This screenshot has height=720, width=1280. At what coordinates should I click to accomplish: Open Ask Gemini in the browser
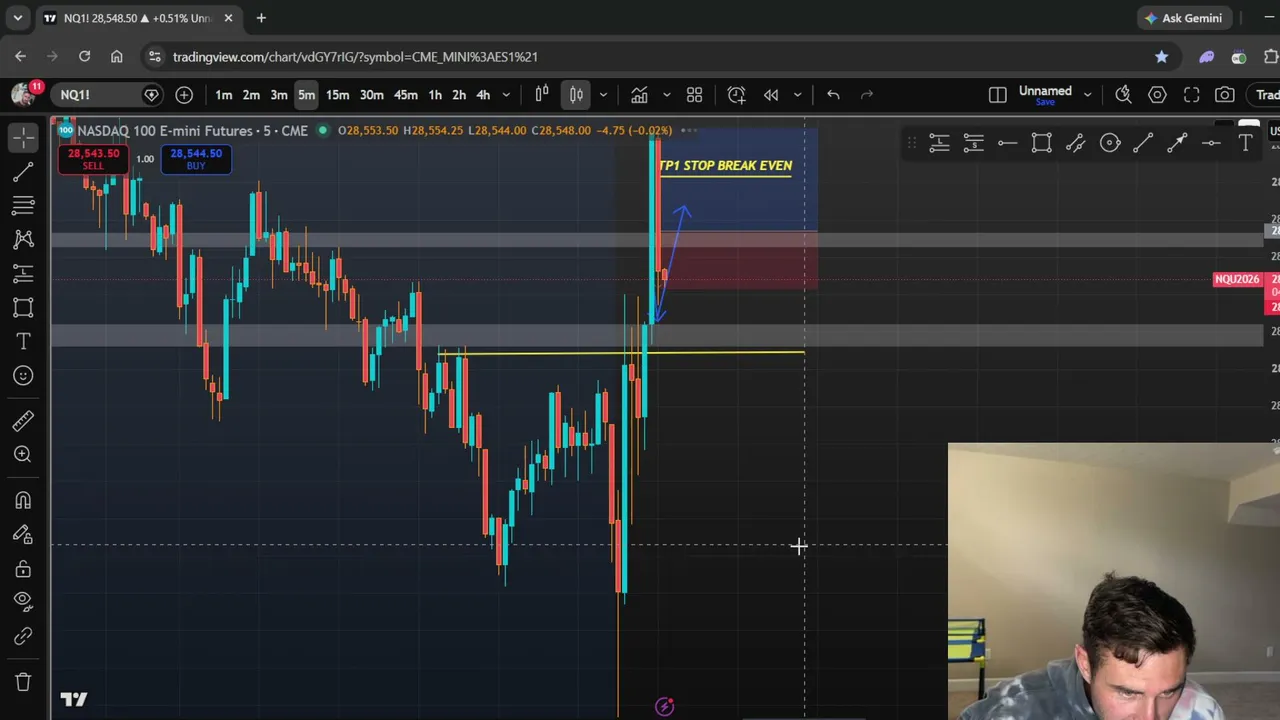click(x=1185, y=18)
